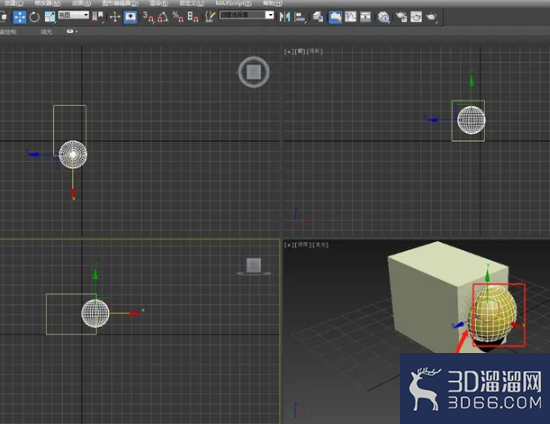Click the perspective viewport shading mode label

click(321, 245)
